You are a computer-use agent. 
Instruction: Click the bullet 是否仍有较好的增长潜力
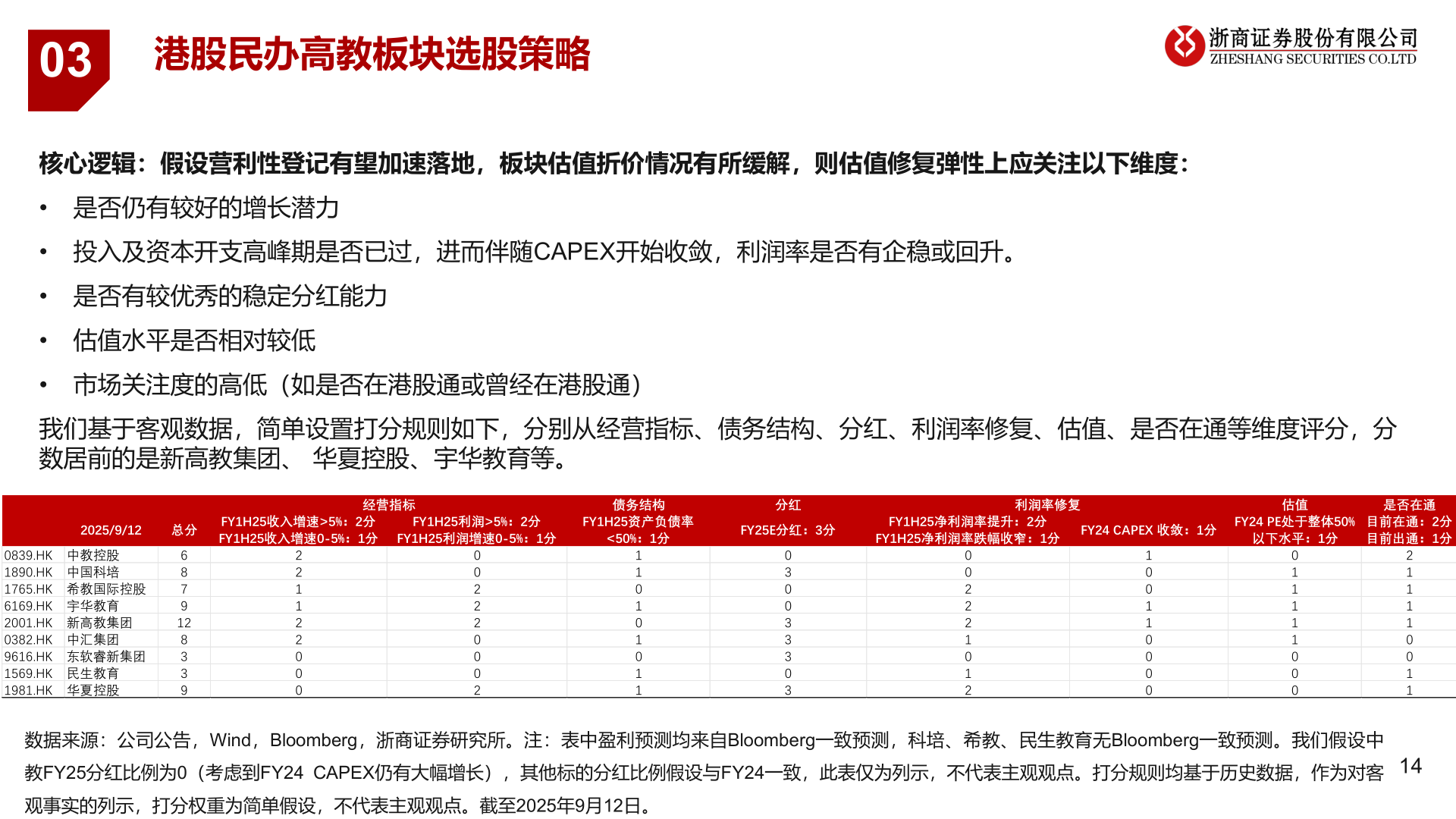coord(206,208)
